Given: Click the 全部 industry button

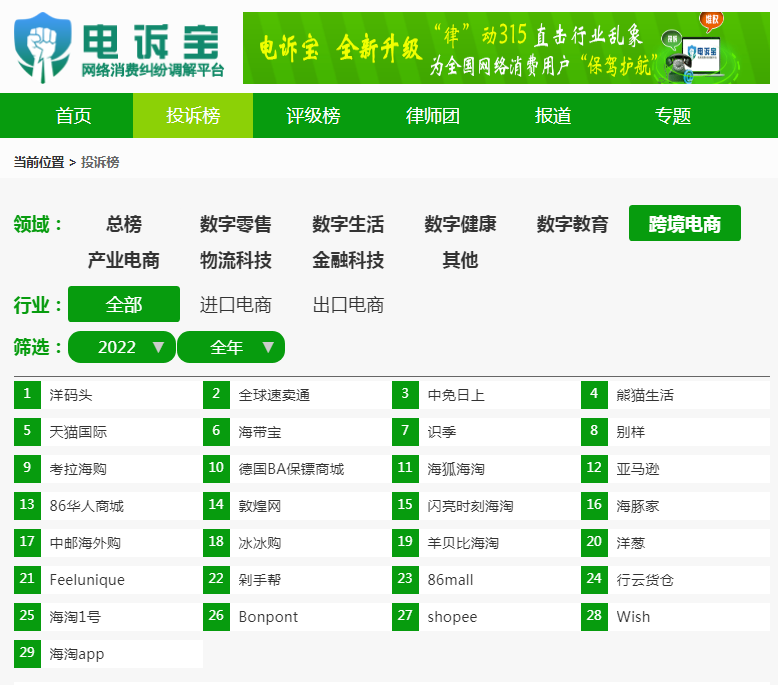Looking at the screenshot, I should click(x=124, y=304).
